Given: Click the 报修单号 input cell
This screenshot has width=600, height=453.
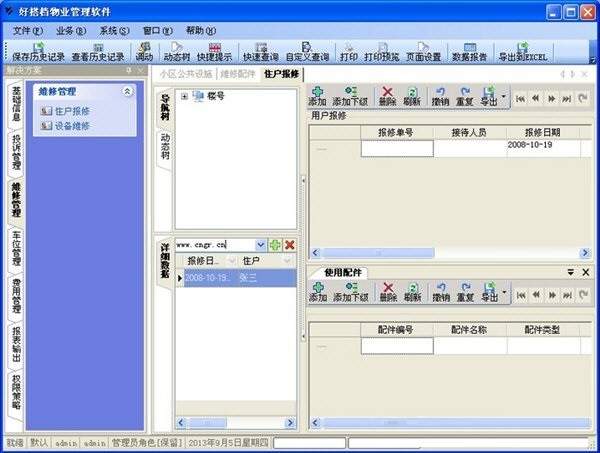Looking at the screenshot, I should [x=396, y=149].
